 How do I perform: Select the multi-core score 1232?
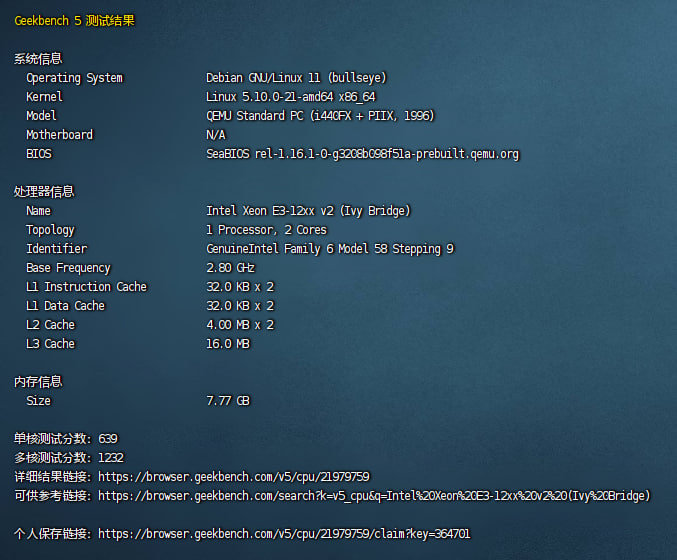click(111, 458)
